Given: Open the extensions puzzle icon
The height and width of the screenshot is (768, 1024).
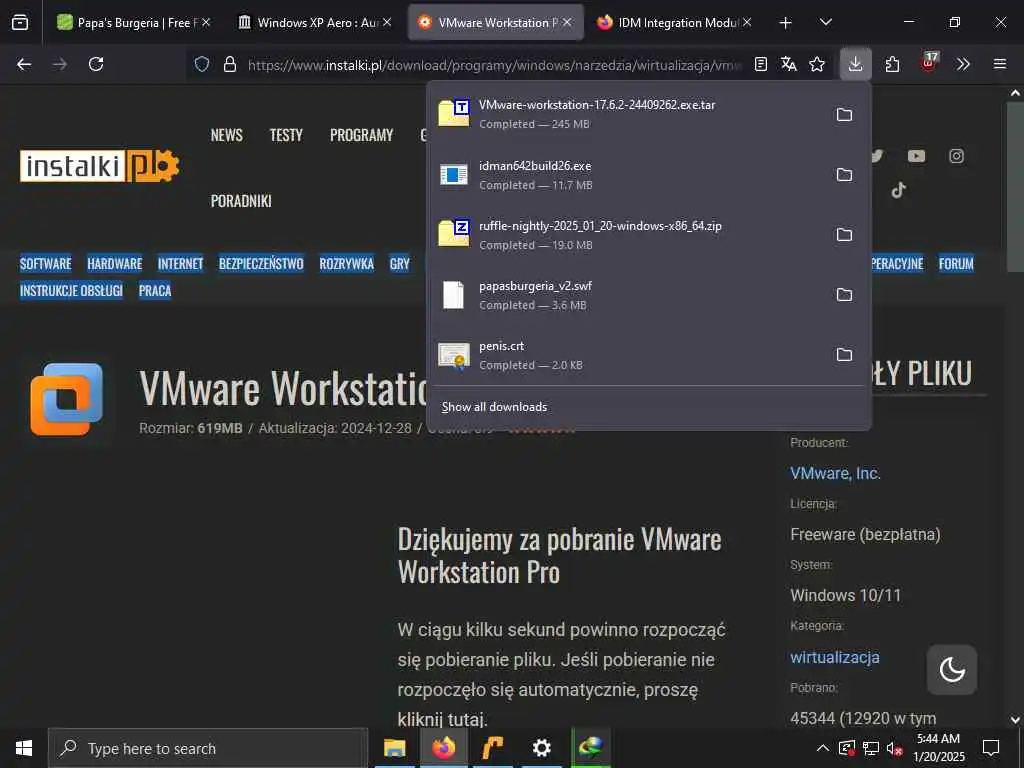Looking at the screenshot, I should click(x=892, y=64).
